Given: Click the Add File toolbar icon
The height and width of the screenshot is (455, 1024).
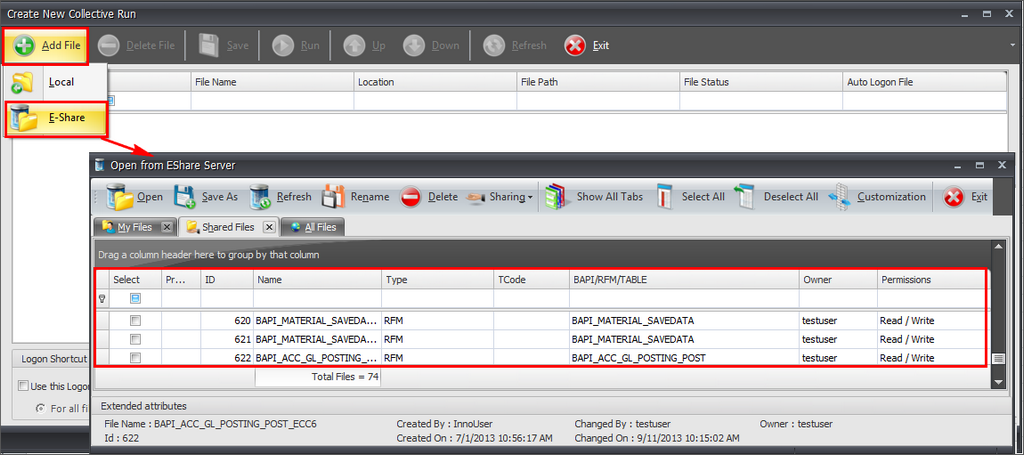Looking at the screenshot, I should (x=25, y=46).
